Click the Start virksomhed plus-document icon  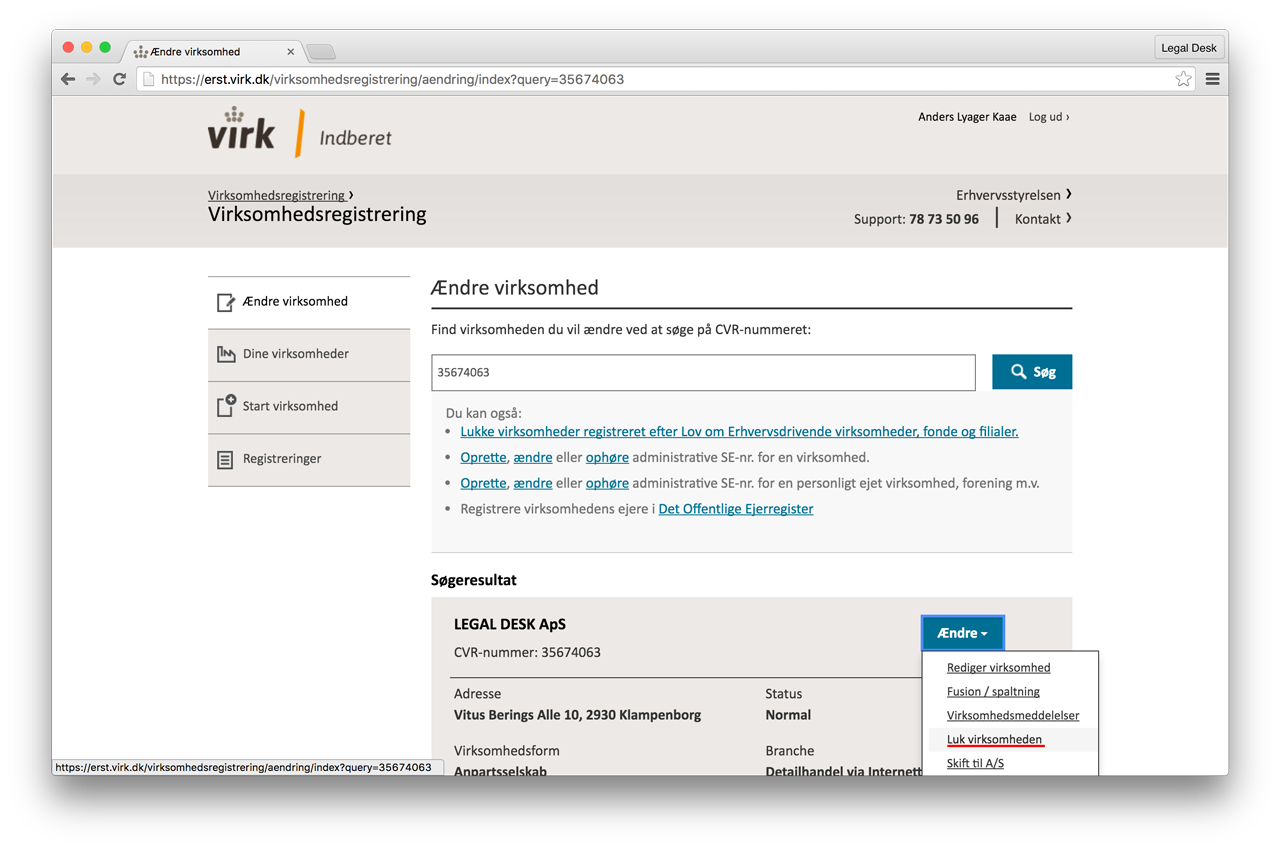pos(226,406)
